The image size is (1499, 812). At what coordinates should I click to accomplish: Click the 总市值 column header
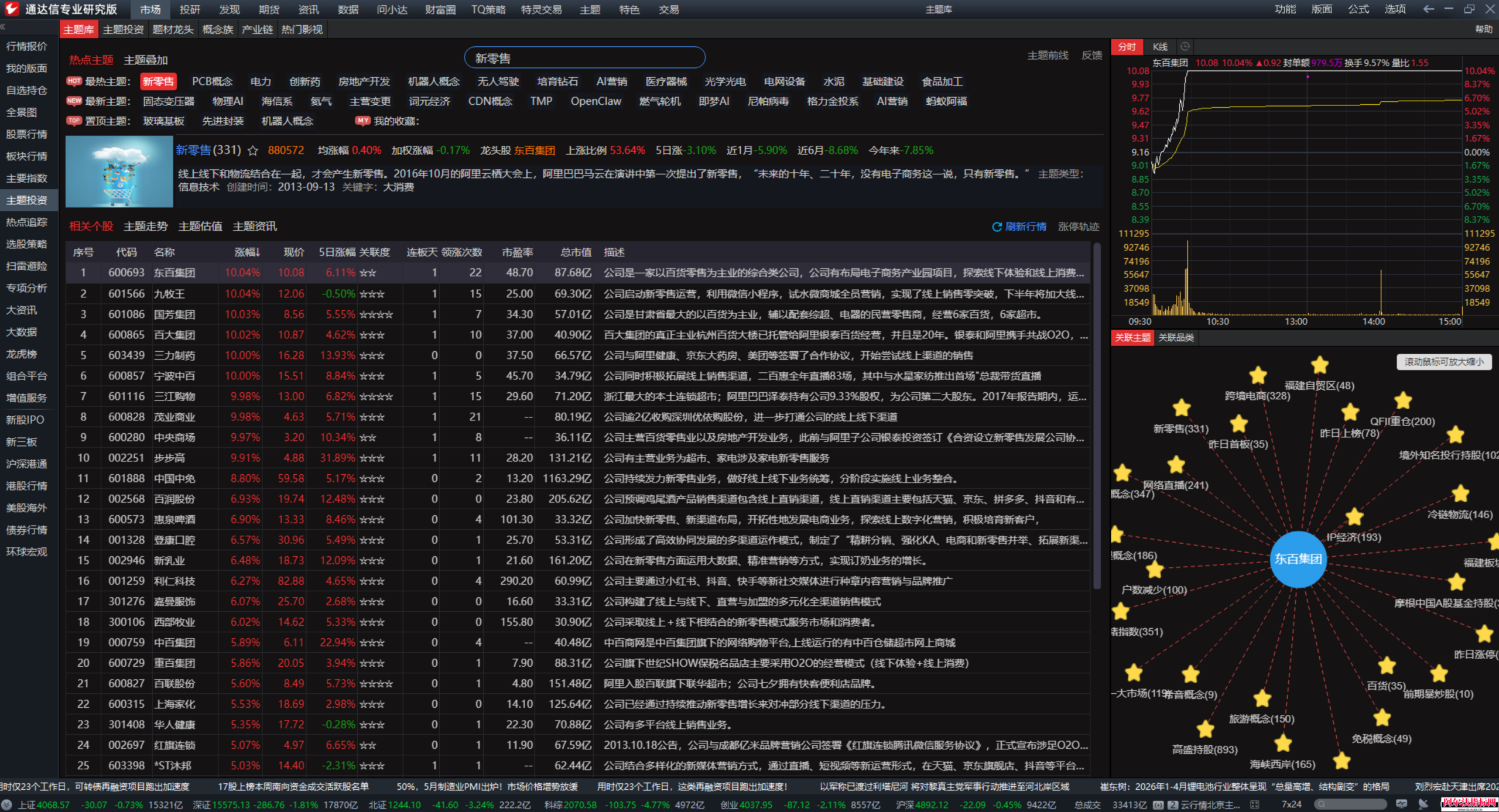[576, 252]
